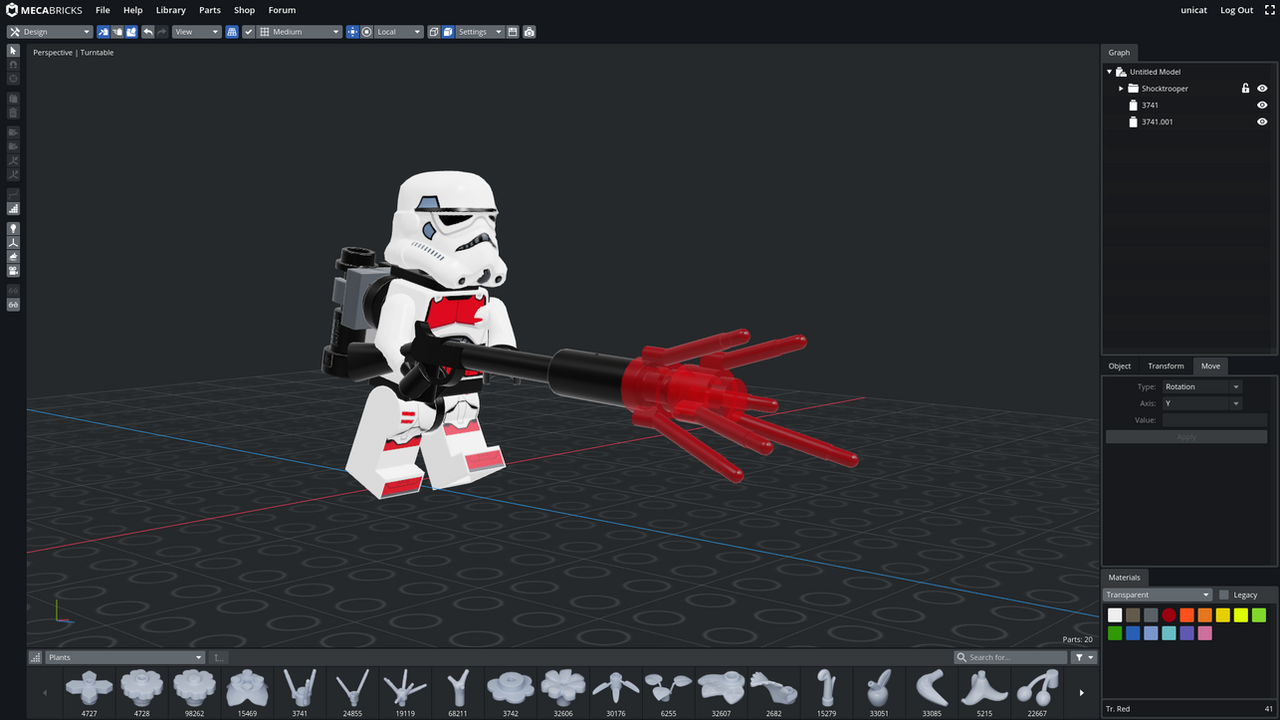This screenshot has height=720, width=1280.
Task: Click the Mecabricks logo
Action: (44, 10)
